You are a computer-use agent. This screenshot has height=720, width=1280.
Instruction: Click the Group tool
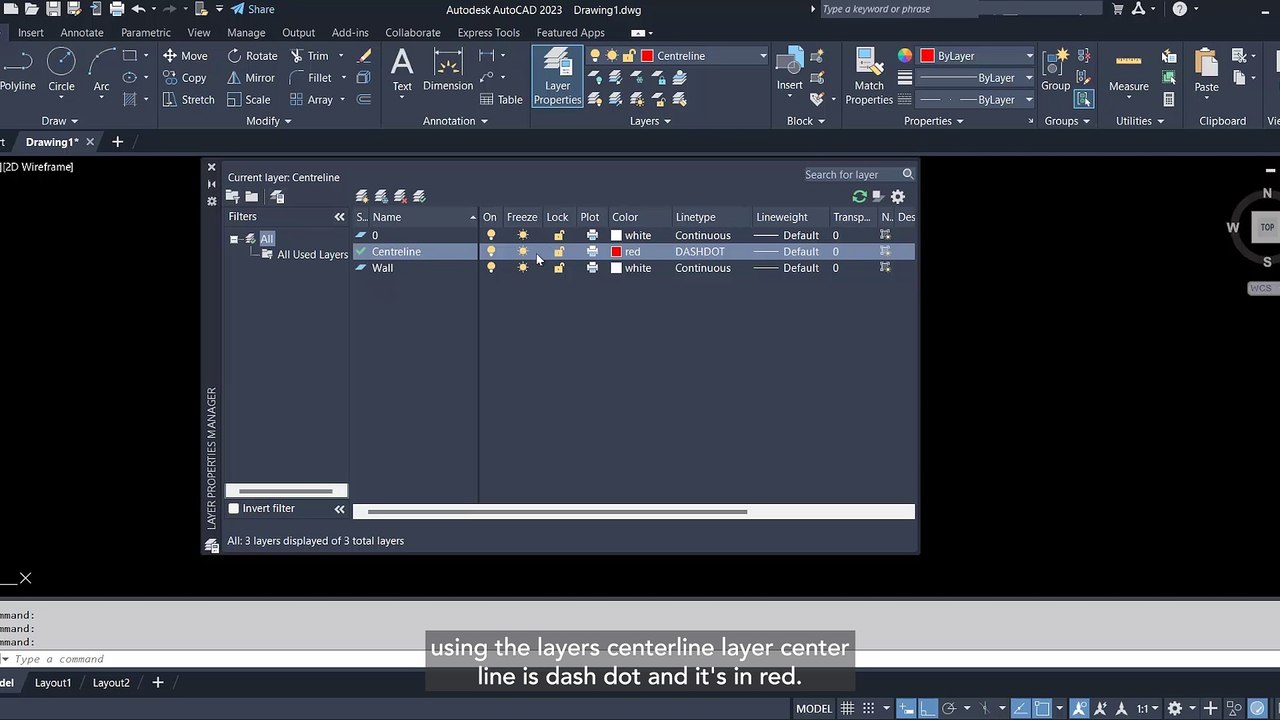pos(1056,71)
